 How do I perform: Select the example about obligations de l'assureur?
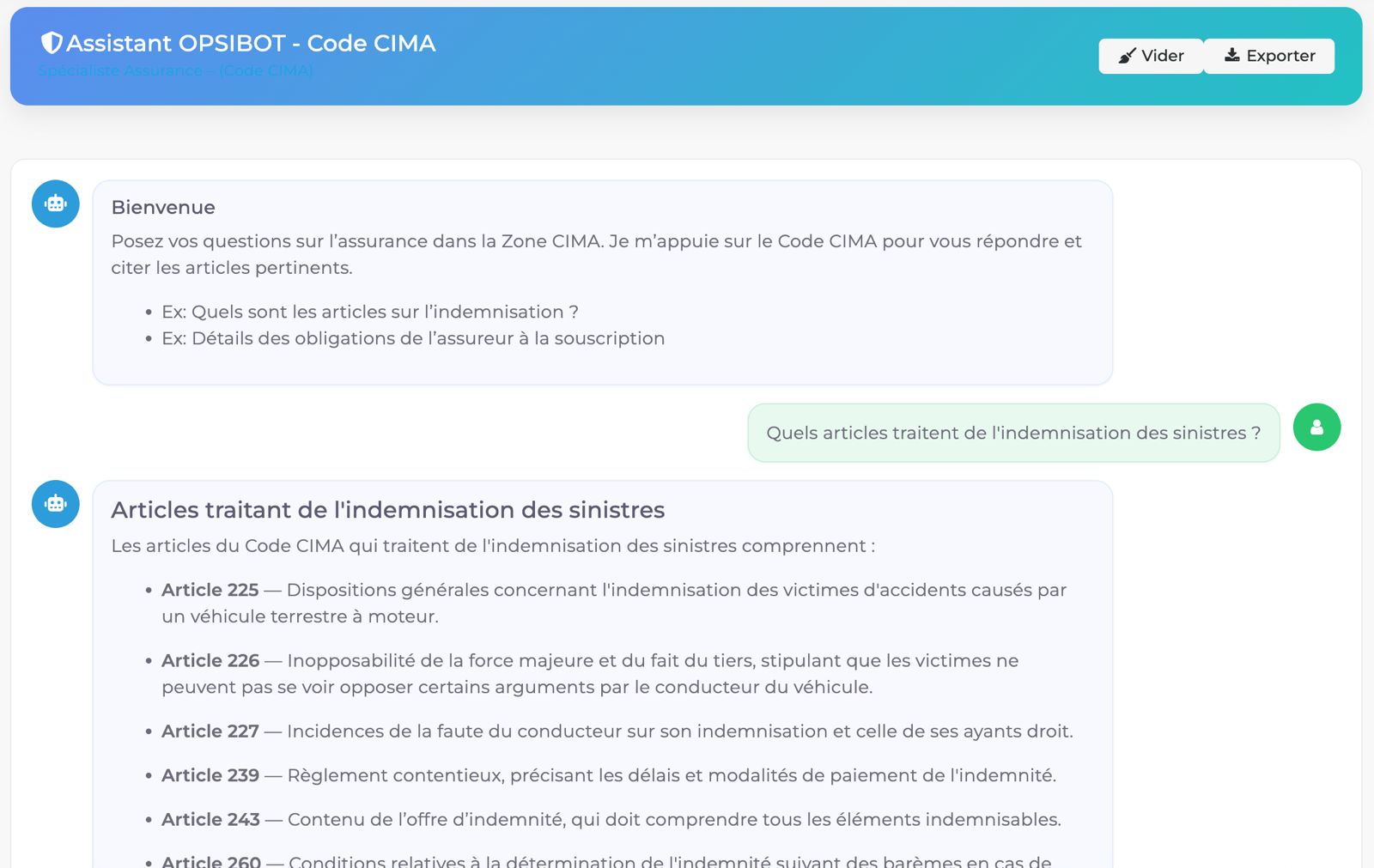412,338
